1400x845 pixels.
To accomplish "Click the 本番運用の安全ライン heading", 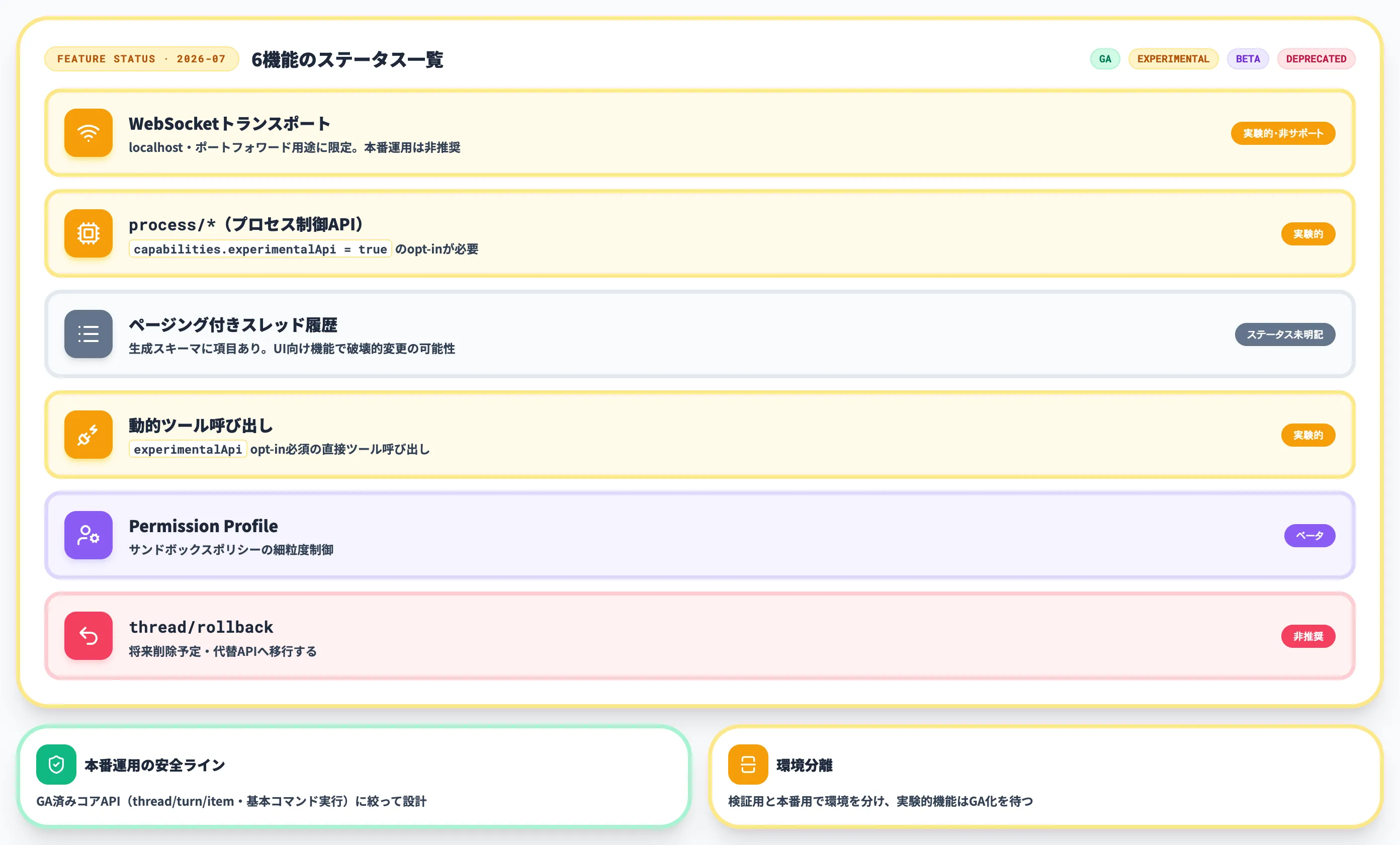I will click(x=154, y=766).
